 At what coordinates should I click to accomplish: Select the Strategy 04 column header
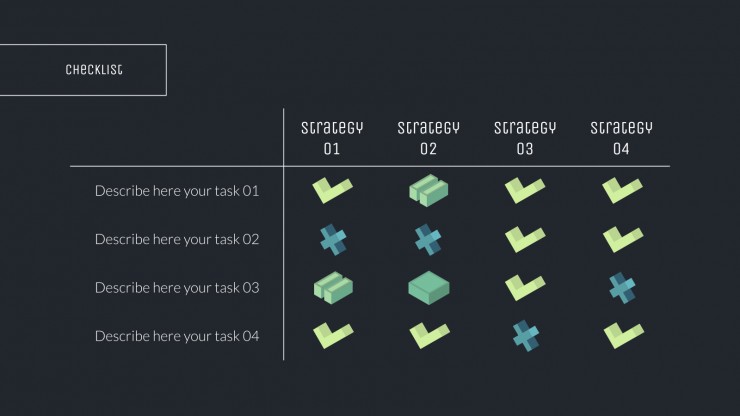point(621,138)
